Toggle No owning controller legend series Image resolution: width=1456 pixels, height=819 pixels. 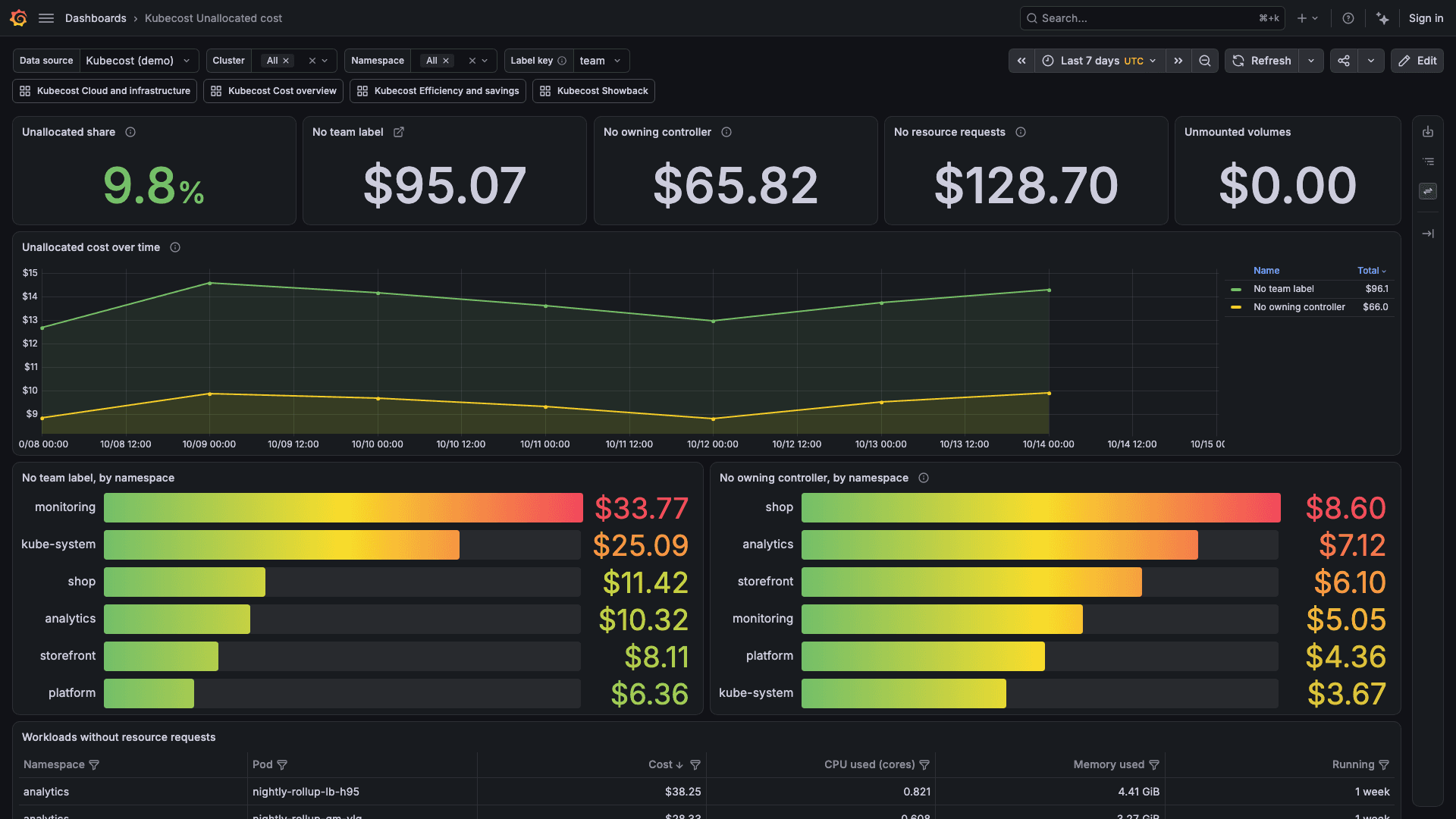point(1299,307)
